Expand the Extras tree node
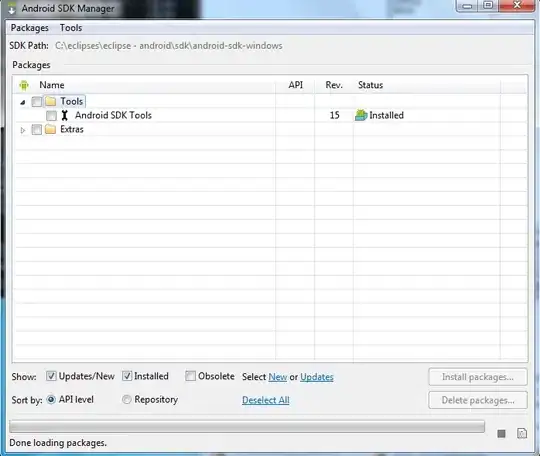Image resolution: width=540 pixels, height=456 pixels. [23, 130]
